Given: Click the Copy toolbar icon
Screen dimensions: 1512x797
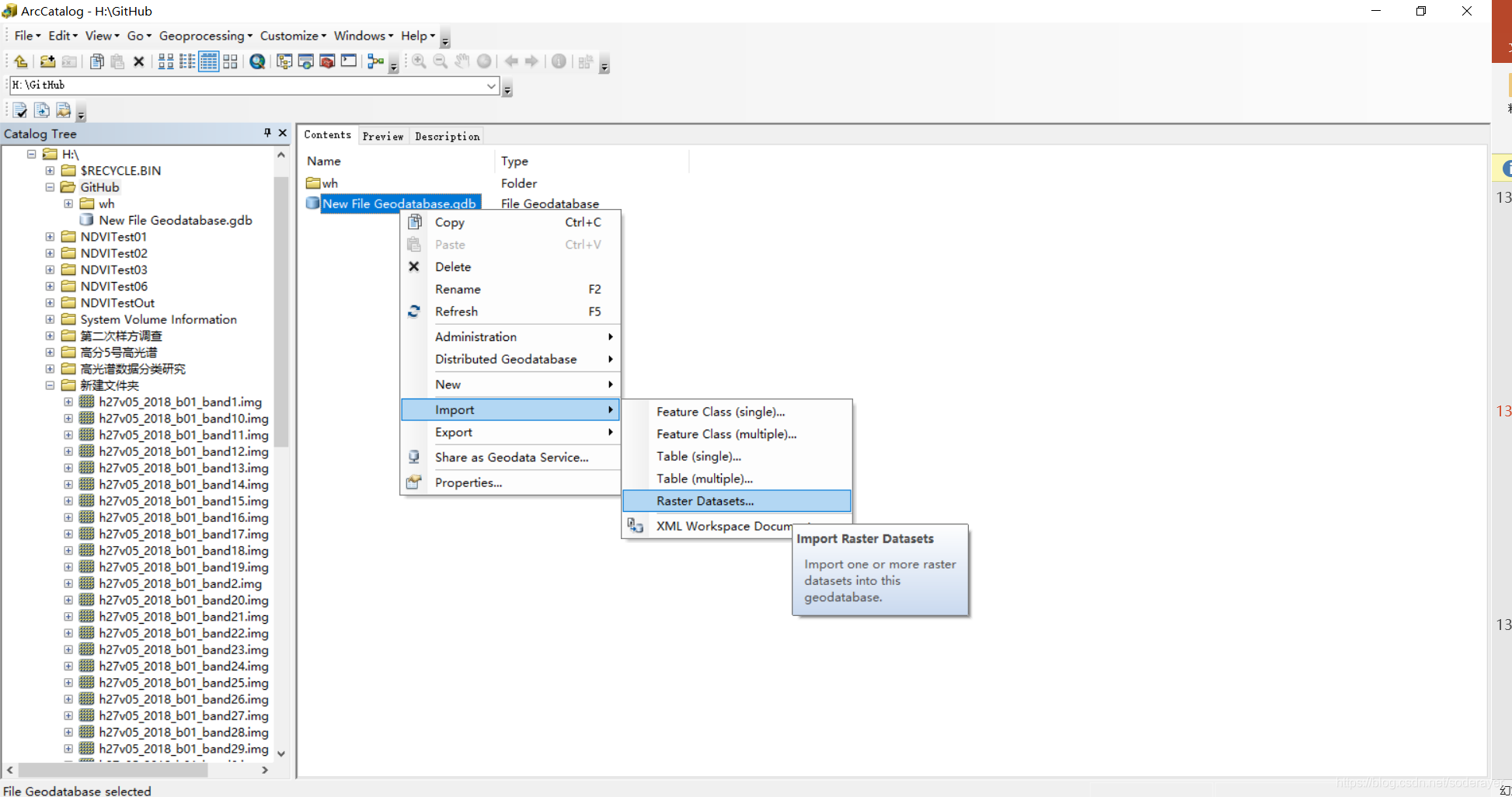Looking at the screenshot, I should tap(97, 61).
